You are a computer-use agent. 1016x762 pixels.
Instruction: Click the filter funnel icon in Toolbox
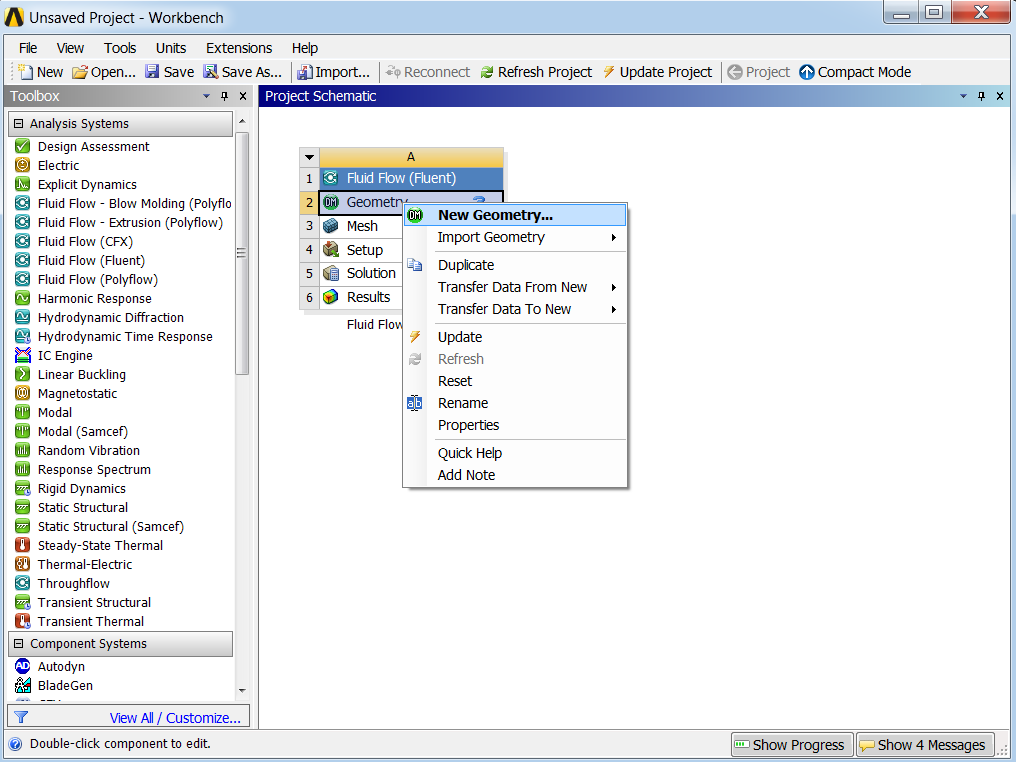(21, 717)
